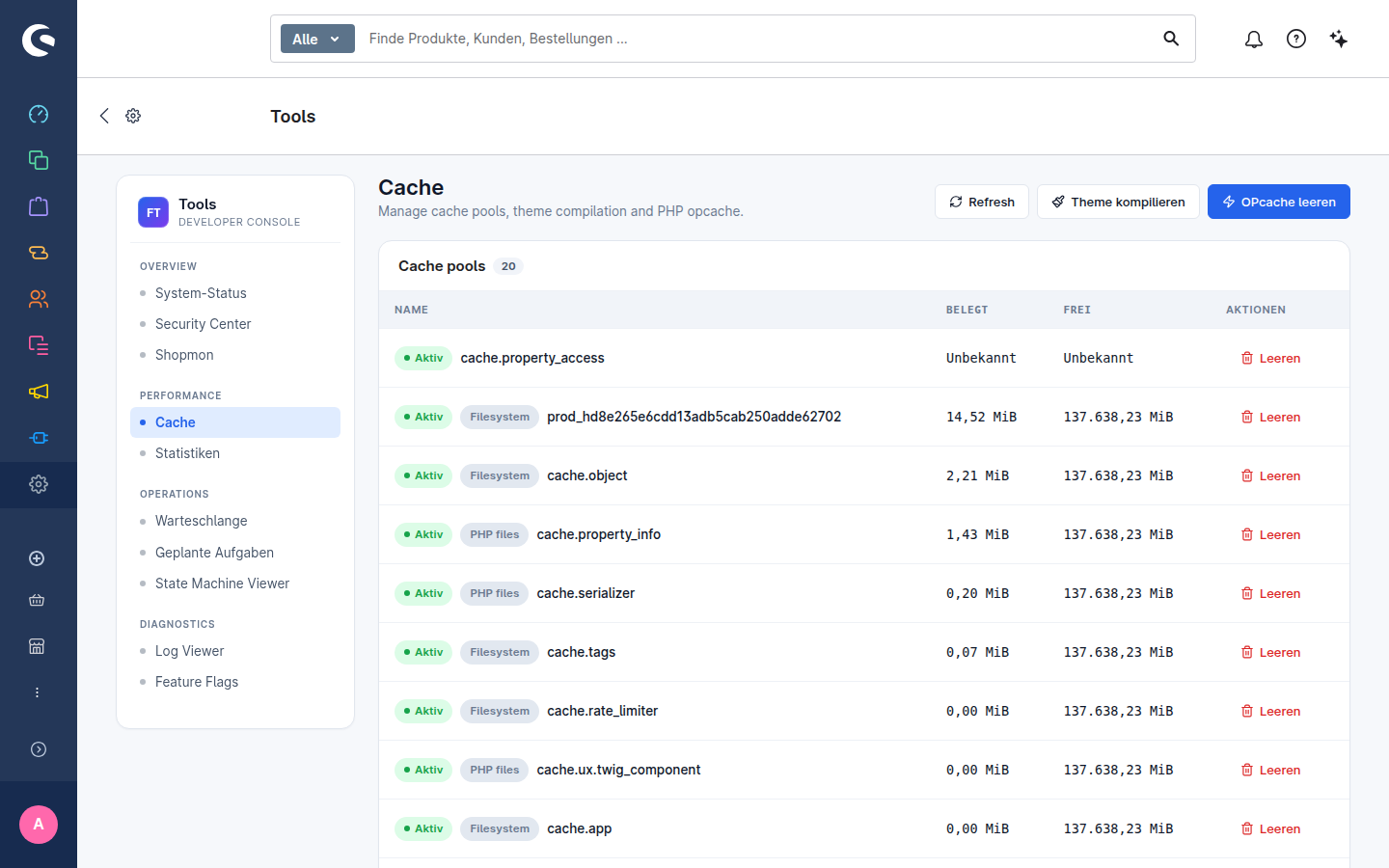The image size is (1389, 868).
Task: Click Leeren for cache.app
Action: [x=1270, y=828]
